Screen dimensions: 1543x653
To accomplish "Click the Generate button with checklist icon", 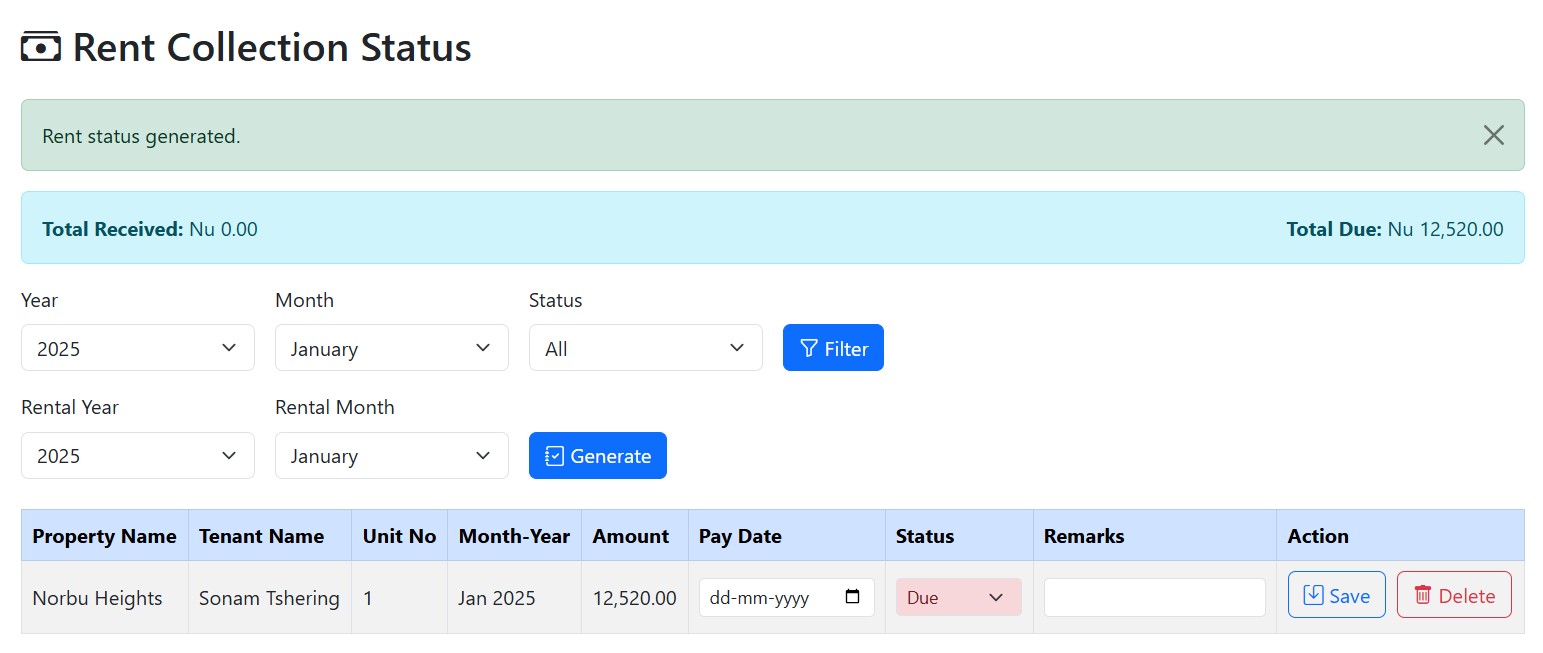I will pos(597,456).
